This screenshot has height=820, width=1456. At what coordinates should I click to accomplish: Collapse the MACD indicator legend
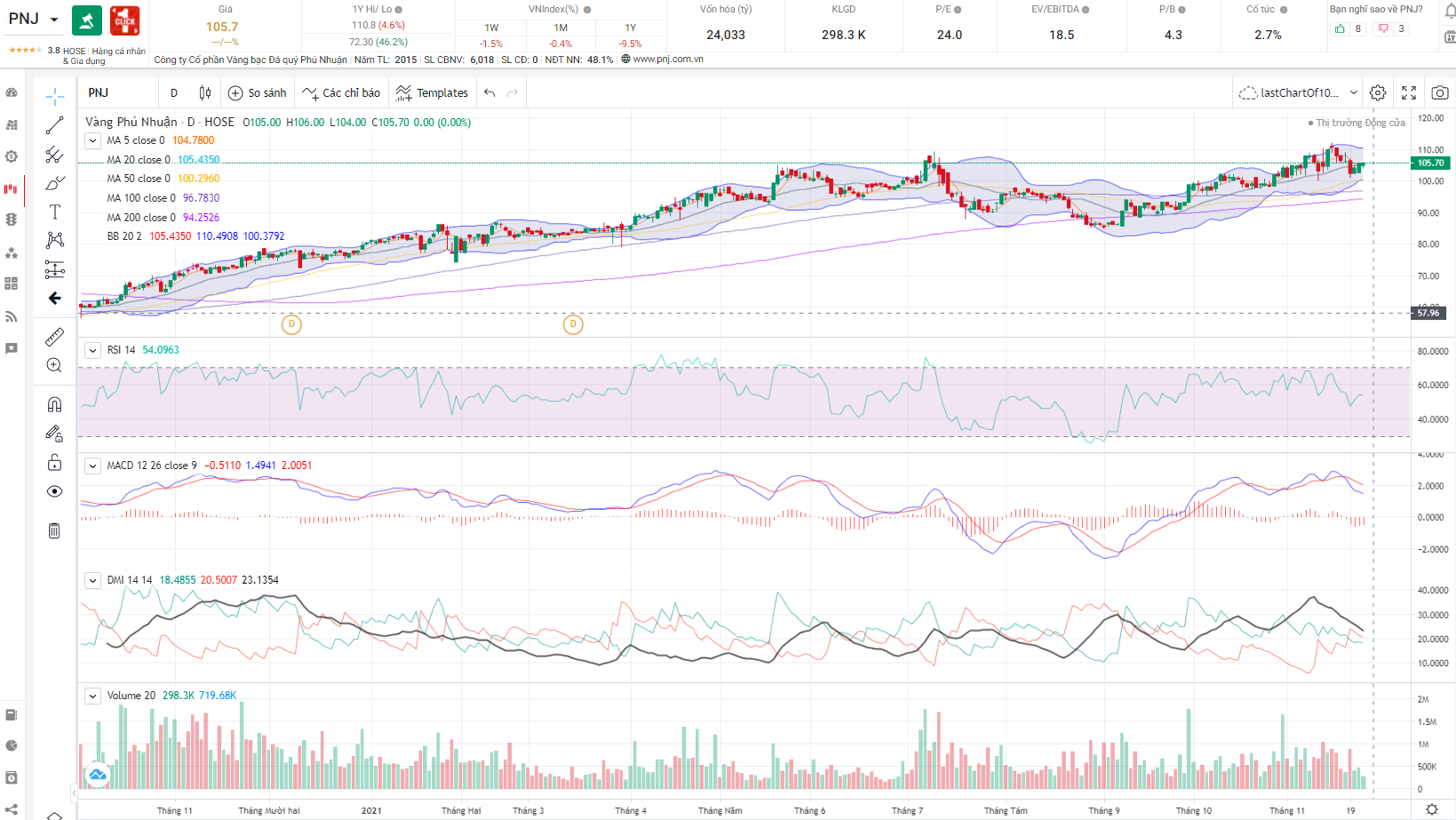[x=92, y=466]
